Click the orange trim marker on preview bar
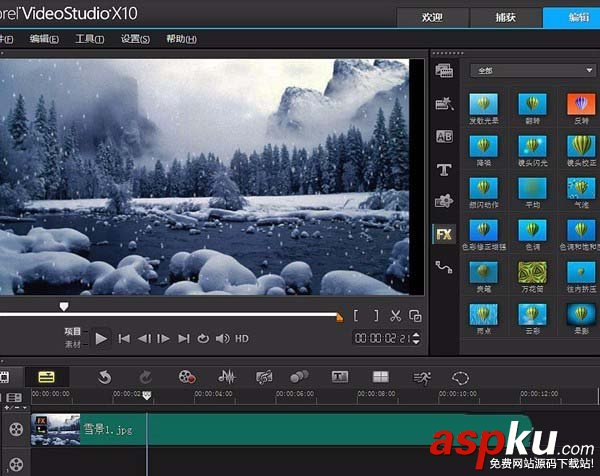 339,317
